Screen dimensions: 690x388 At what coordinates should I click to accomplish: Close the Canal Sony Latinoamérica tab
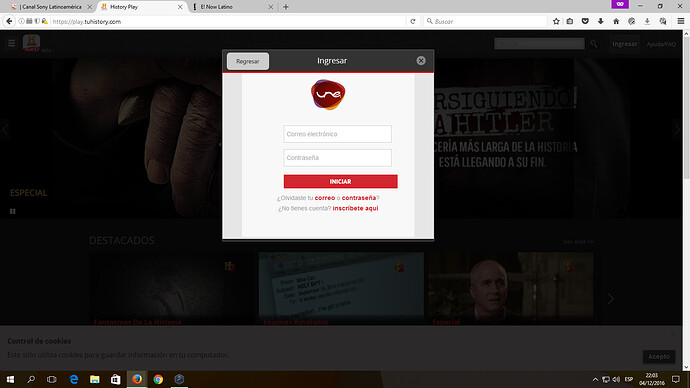pyautogui.click(x=90, y=7)
